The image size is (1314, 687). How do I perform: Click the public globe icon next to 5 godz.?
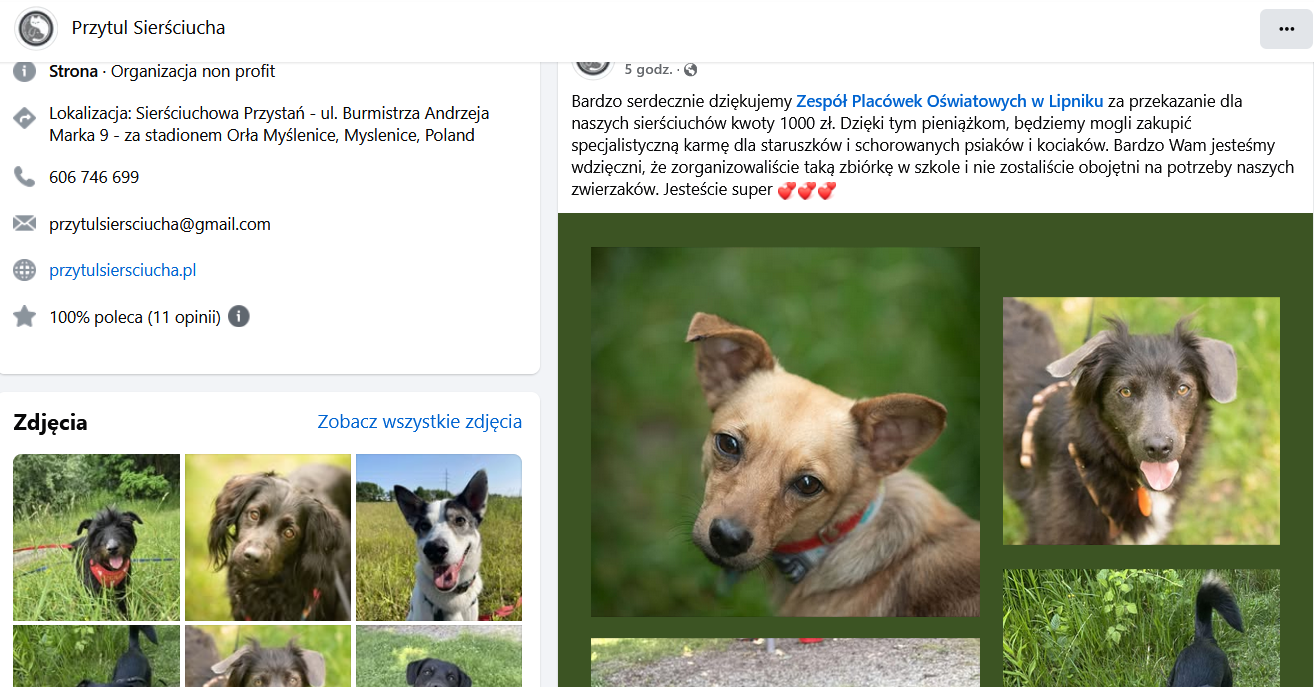click(690, 70)
